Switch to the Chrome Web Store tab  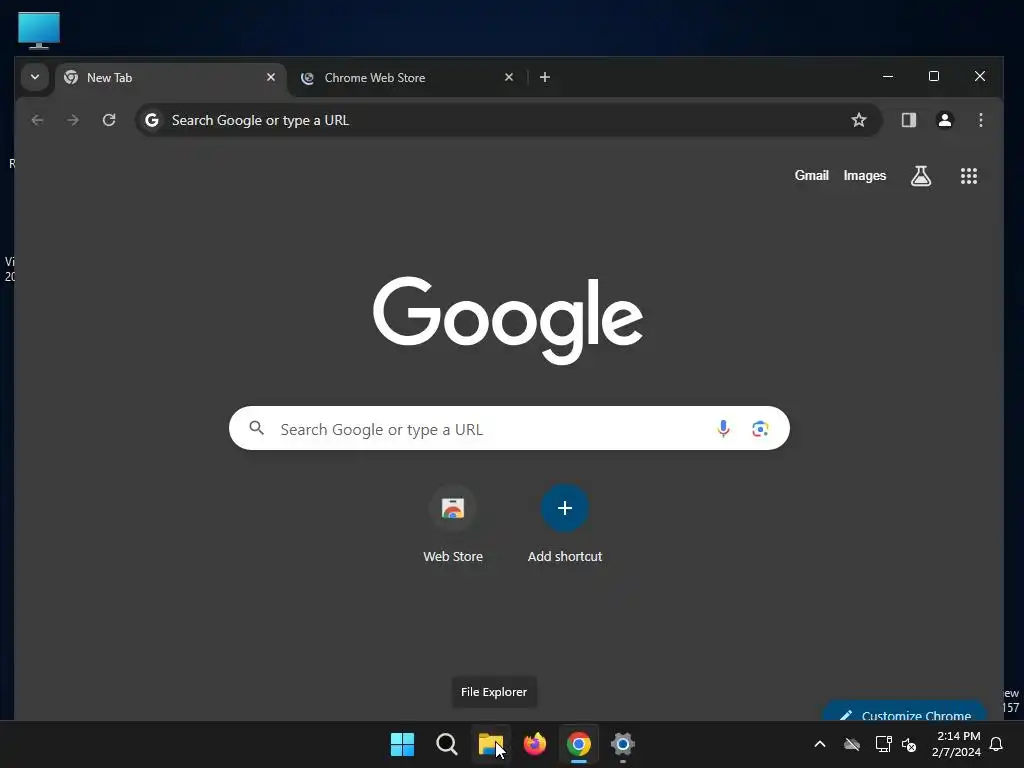(x=407, y=78)
